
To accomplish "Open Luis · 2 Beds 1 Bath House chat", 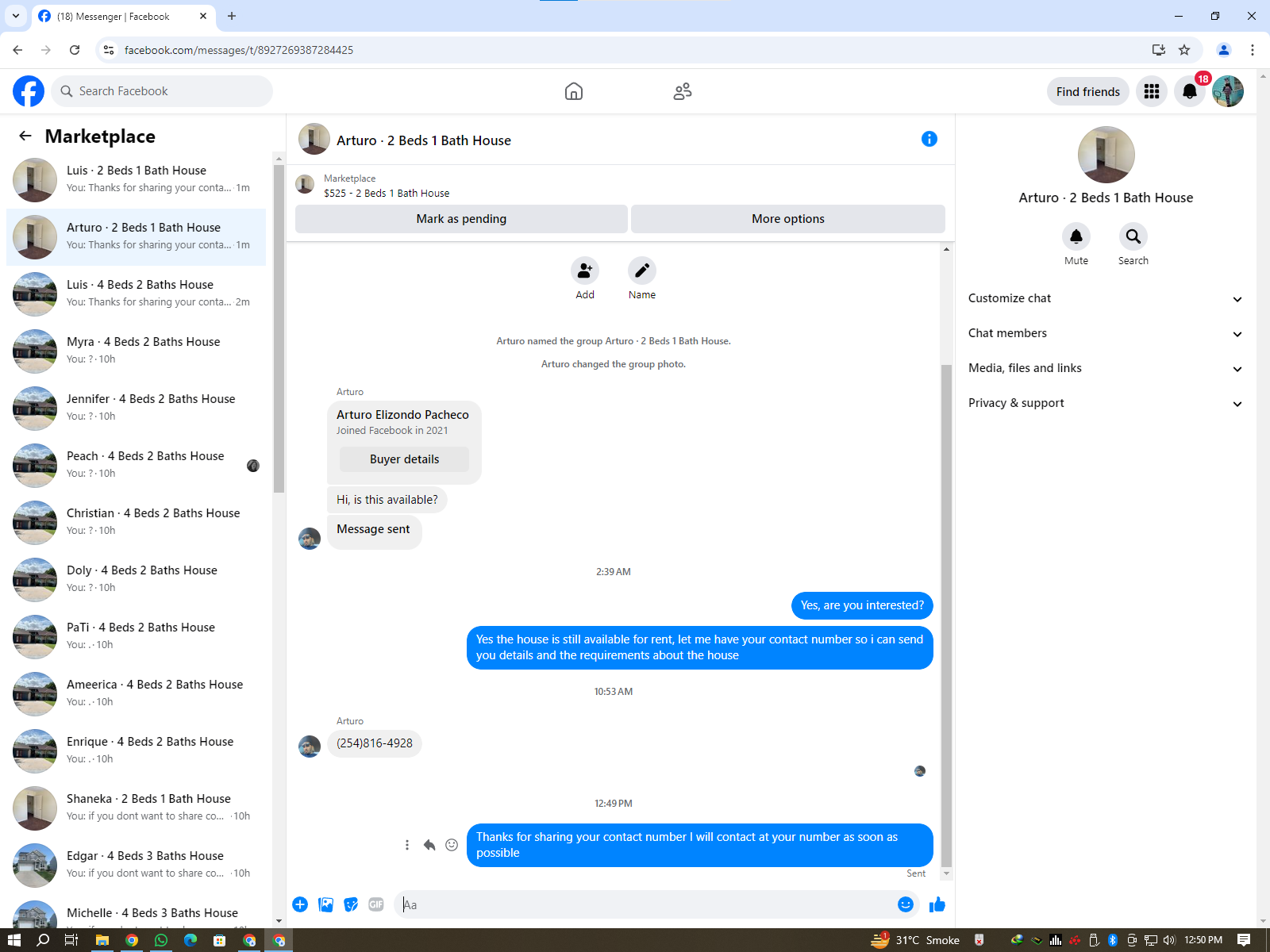I will tap(137, 180).
